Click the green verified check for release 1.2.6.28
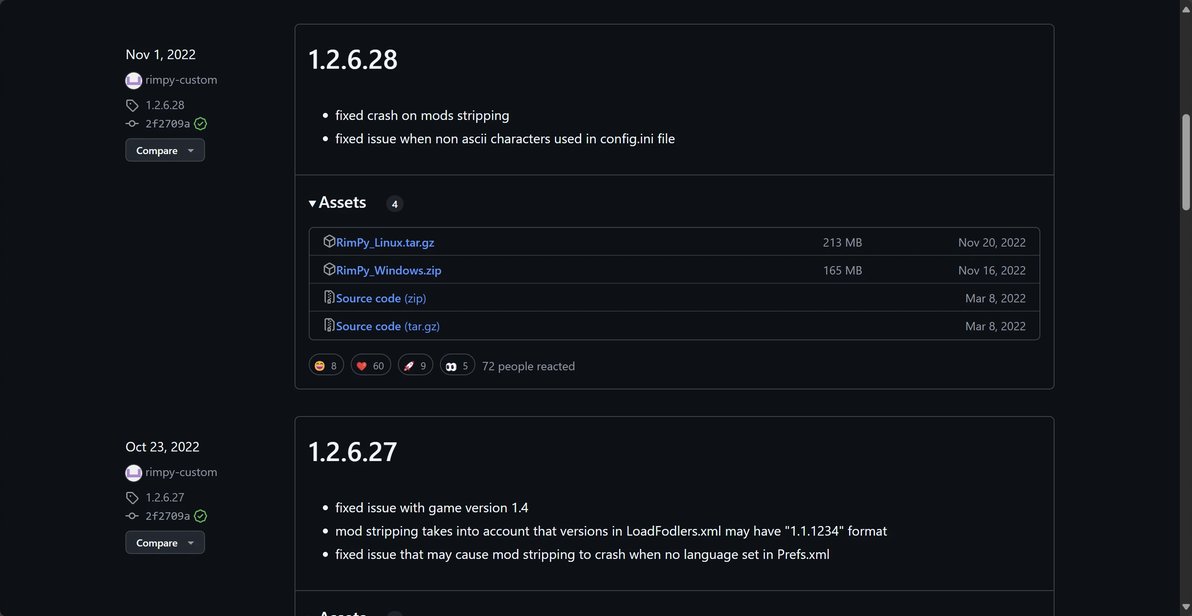The image size is (1192, 616). (201, 124)
